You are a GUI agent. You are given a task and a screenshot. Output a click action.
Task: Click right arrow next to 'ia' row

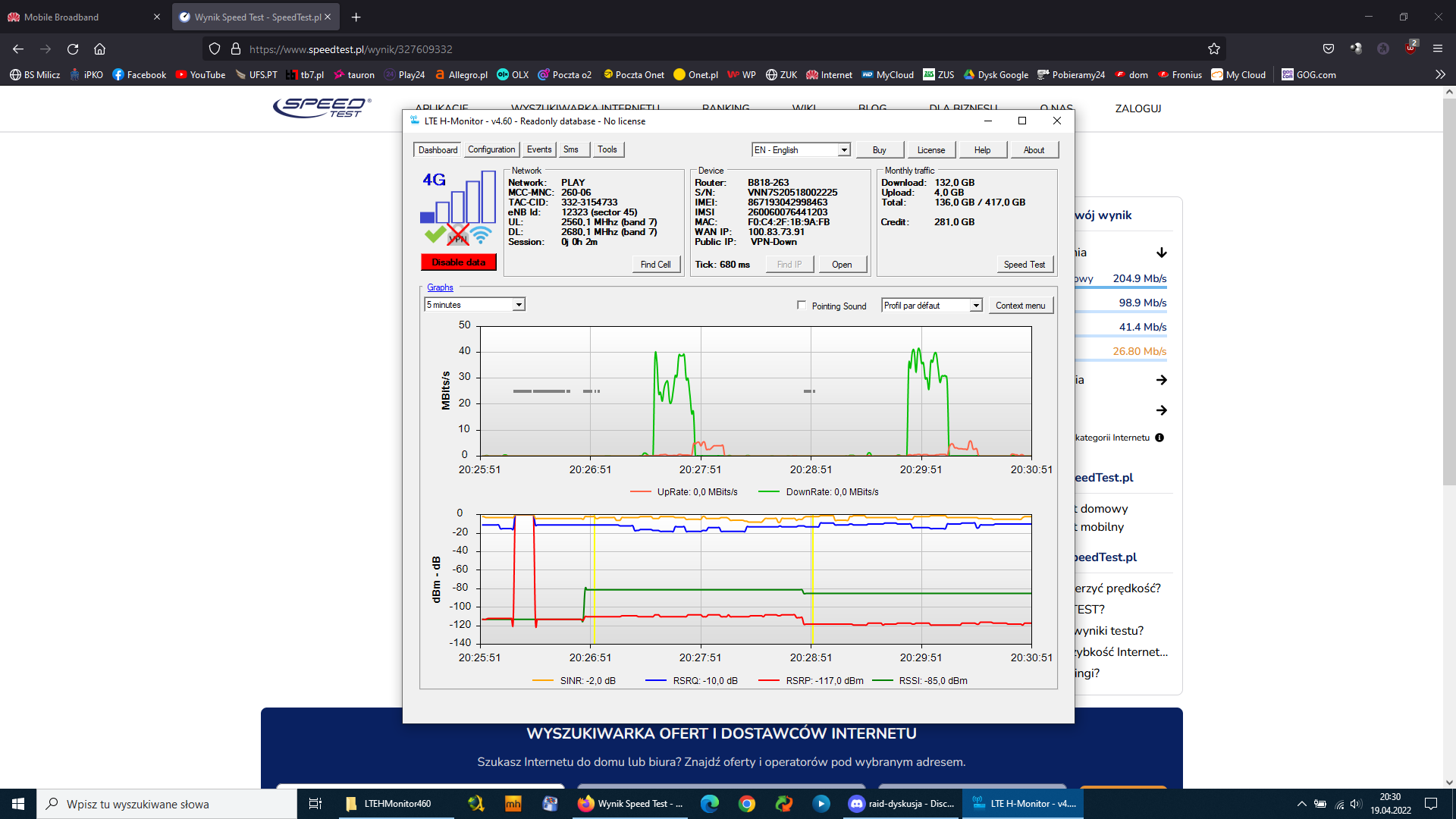pyautogui.click(x=1162, y=380)
